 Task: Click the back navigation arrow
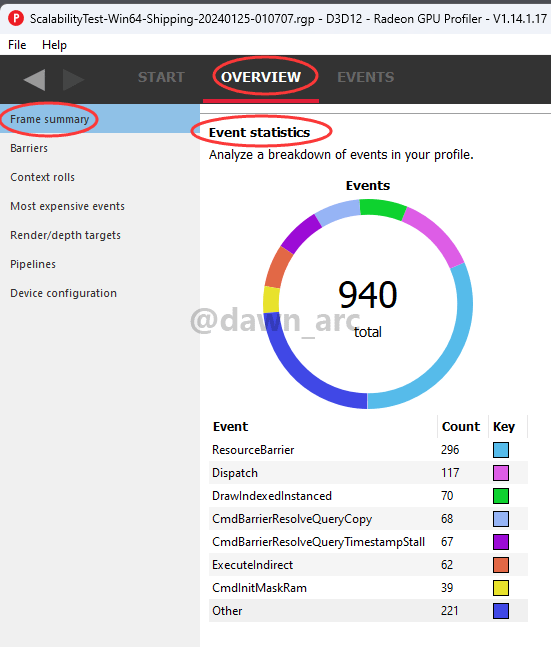click(x=35, y=79)
